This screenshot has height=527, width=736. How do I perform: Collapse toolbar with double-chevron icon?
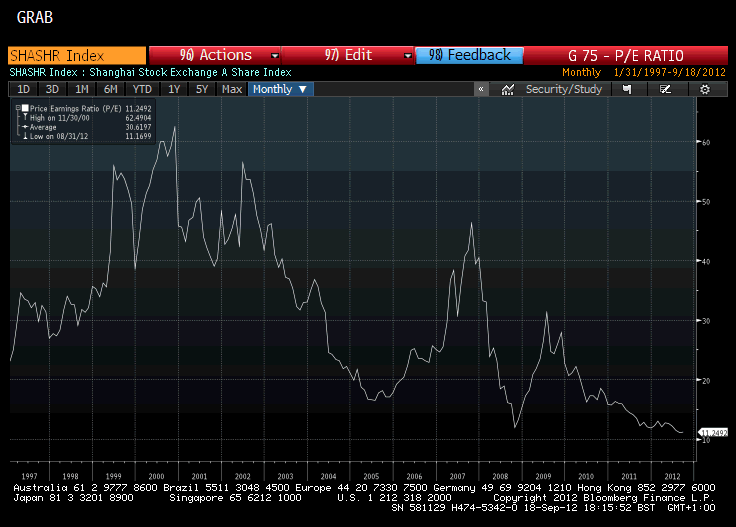(481, 89)
